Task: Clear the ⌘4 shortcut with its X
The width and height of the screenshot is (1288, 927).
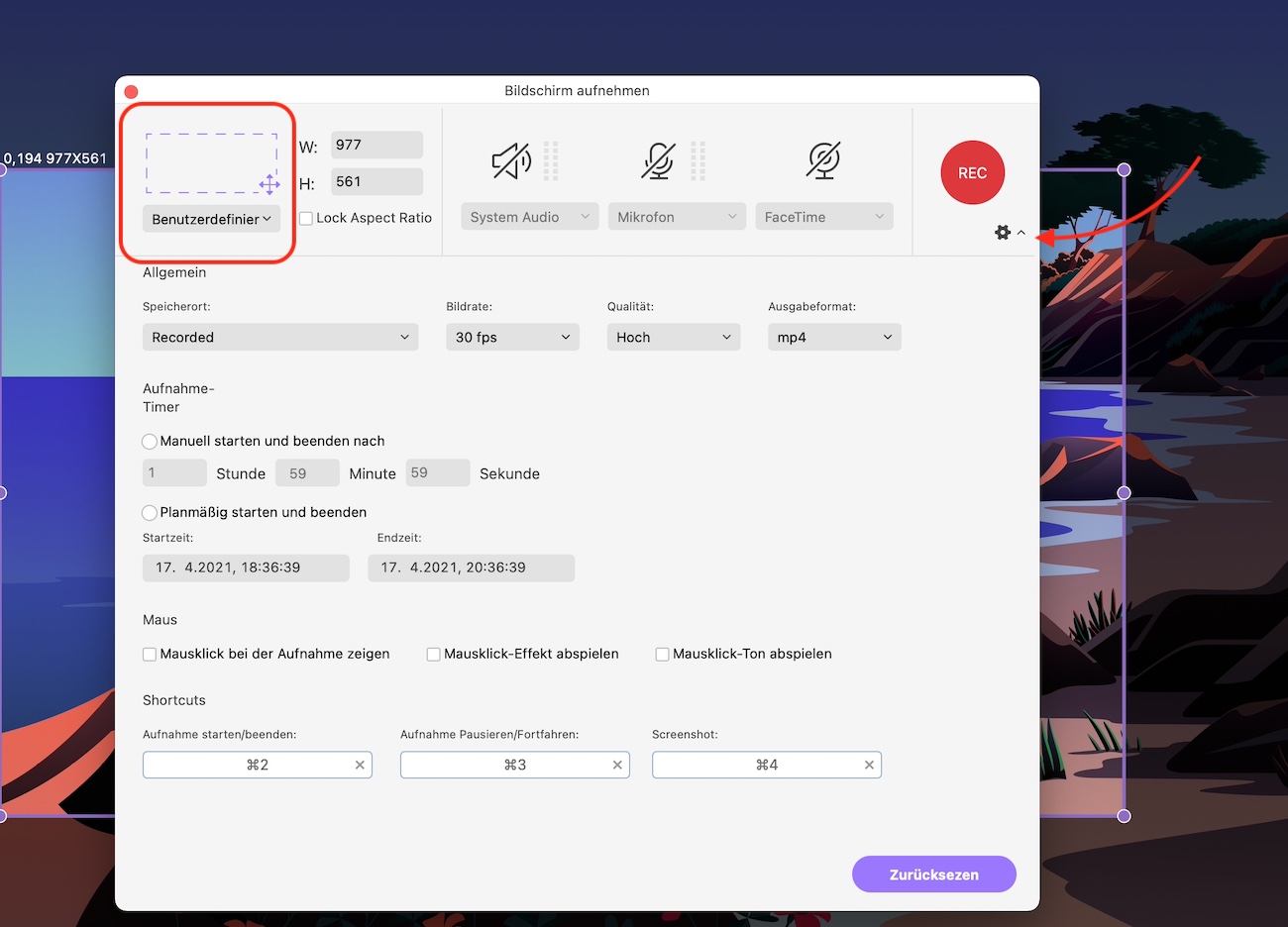Action: 869,765
